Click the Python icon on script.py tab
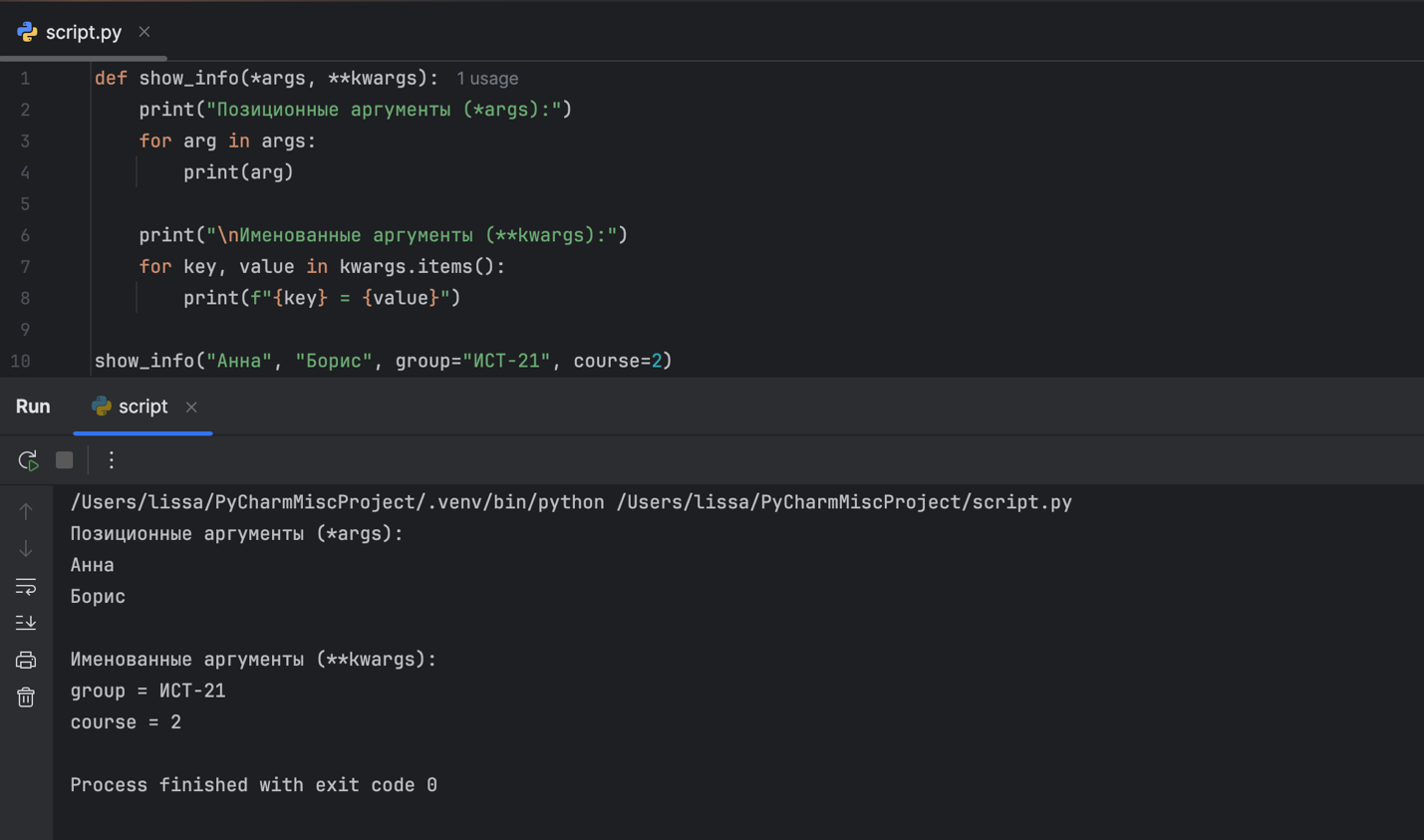The image size is (1424, 840). 27,32
